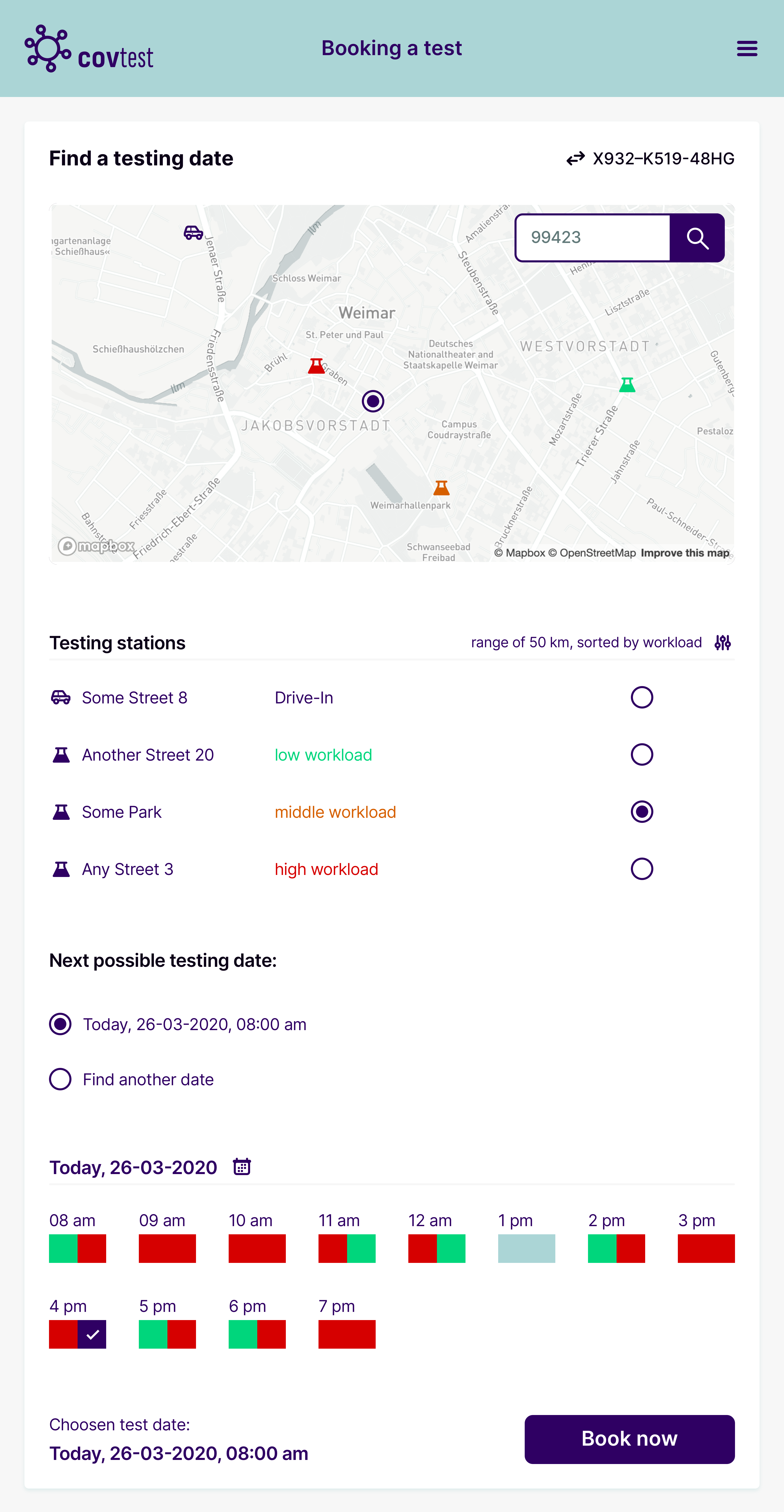
Task: Select Any Street 3 station radio
Action: coord(641,869)
